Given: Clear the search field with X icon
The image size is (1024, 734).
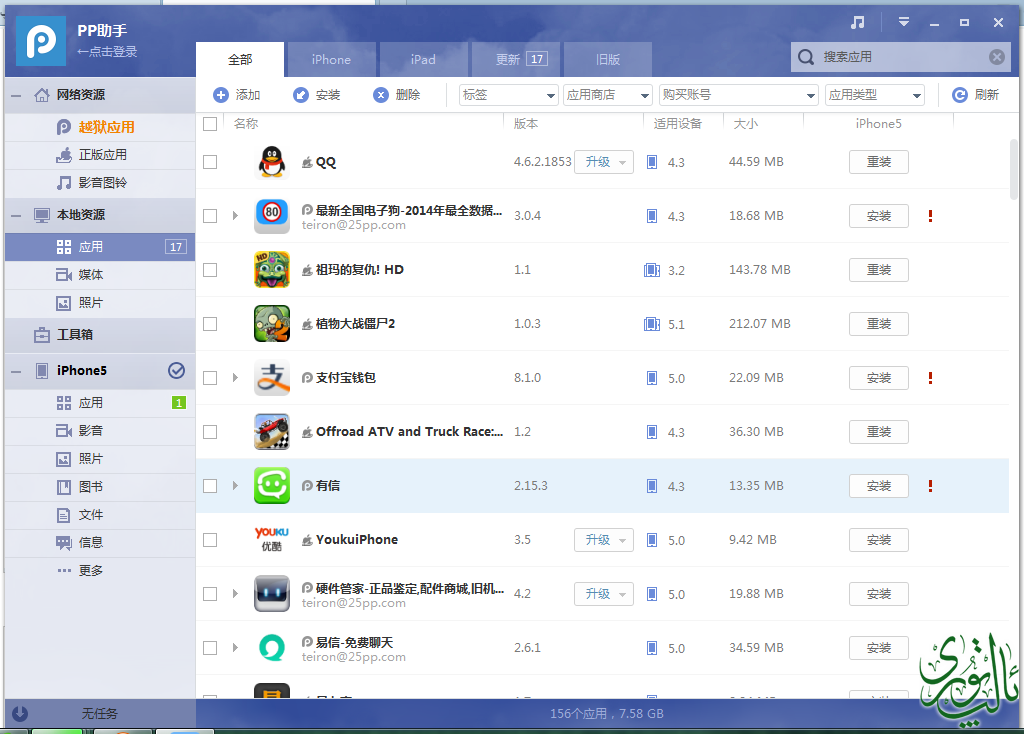Looking at the screenshot, I should [997, 57].
